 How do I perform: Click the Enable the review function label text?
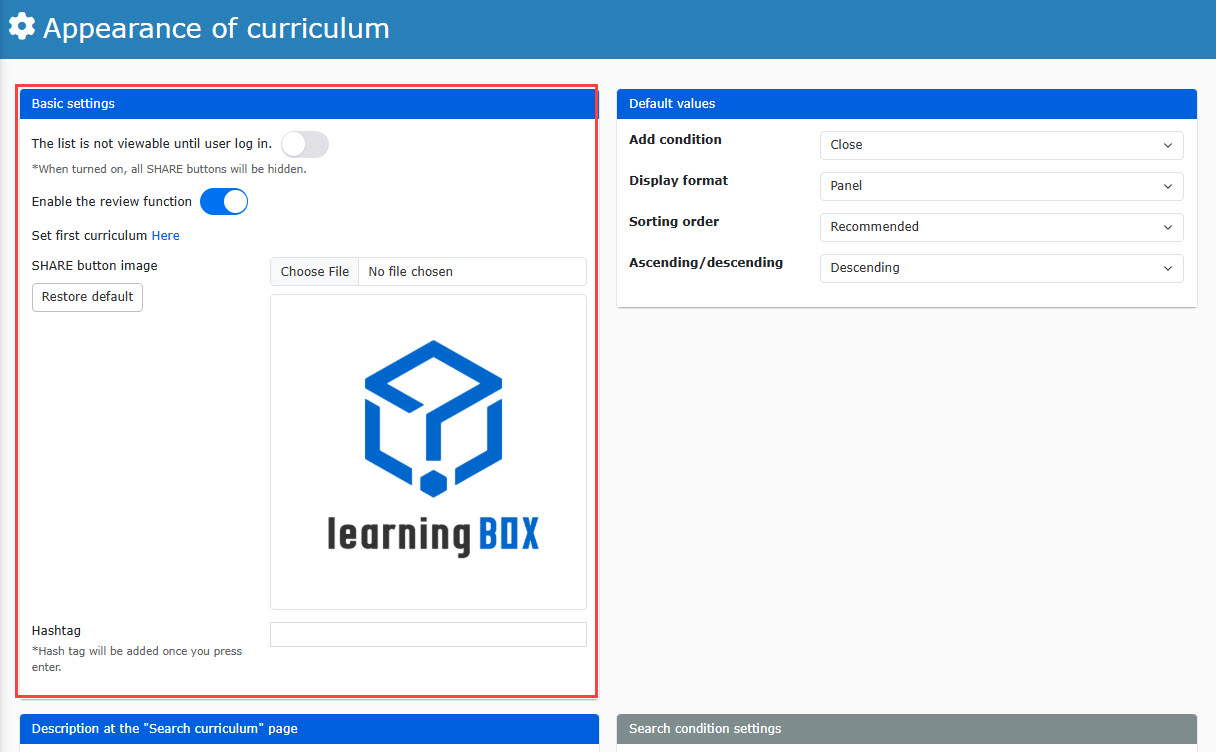(x=112, y=202)
